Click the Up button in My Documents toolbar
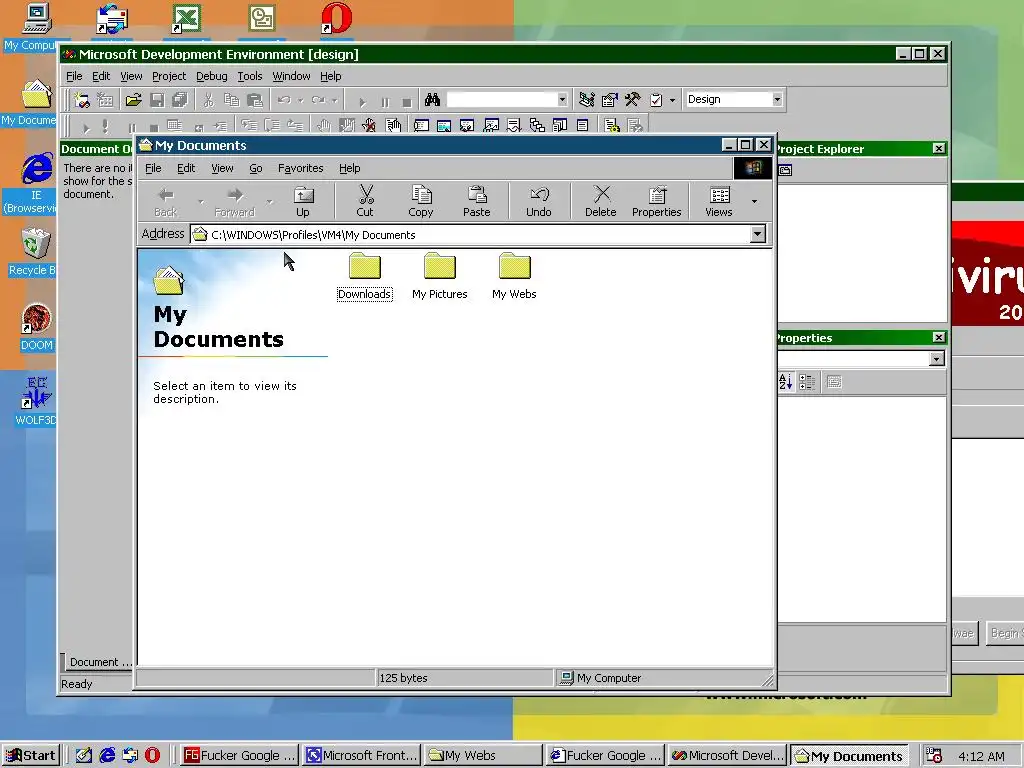Viewport: 1024px width, 768px height. click(x=303, y=201)
